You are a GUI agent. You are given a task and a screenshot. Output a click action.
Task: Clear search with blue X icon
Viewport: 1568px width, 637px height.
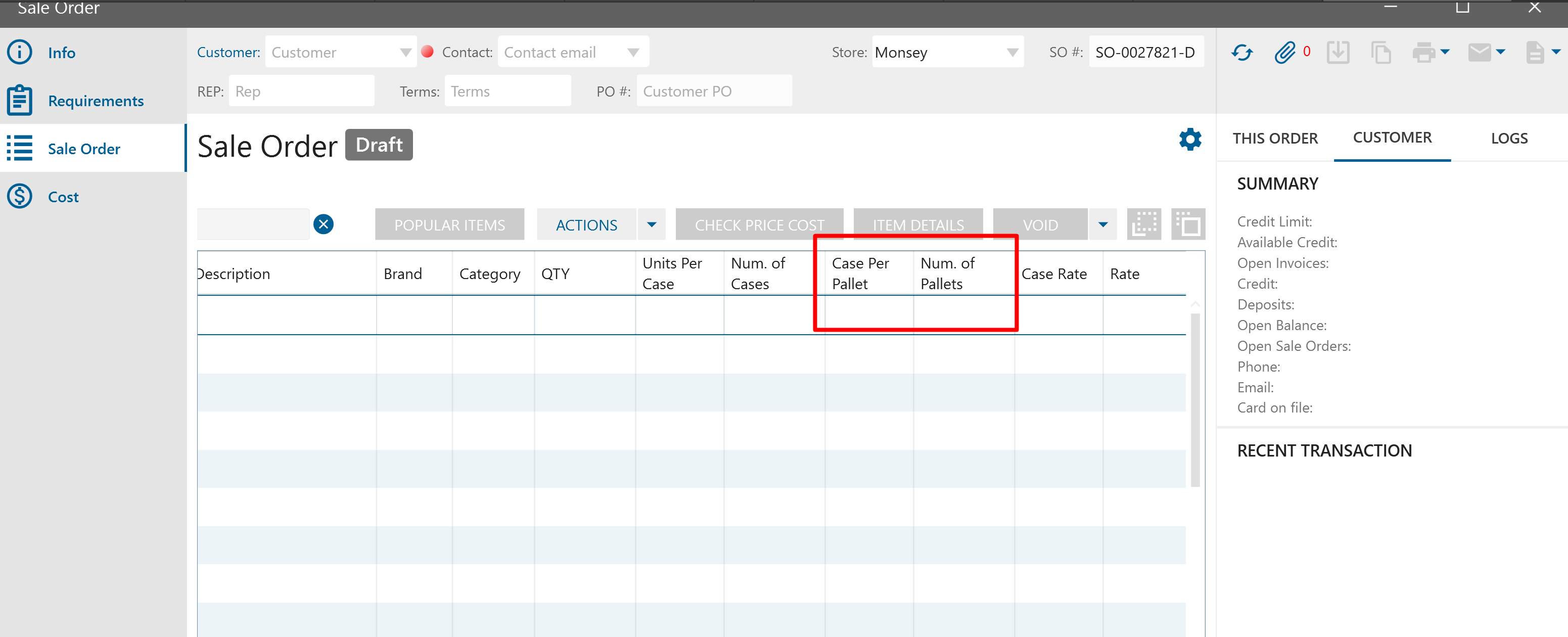323,224
